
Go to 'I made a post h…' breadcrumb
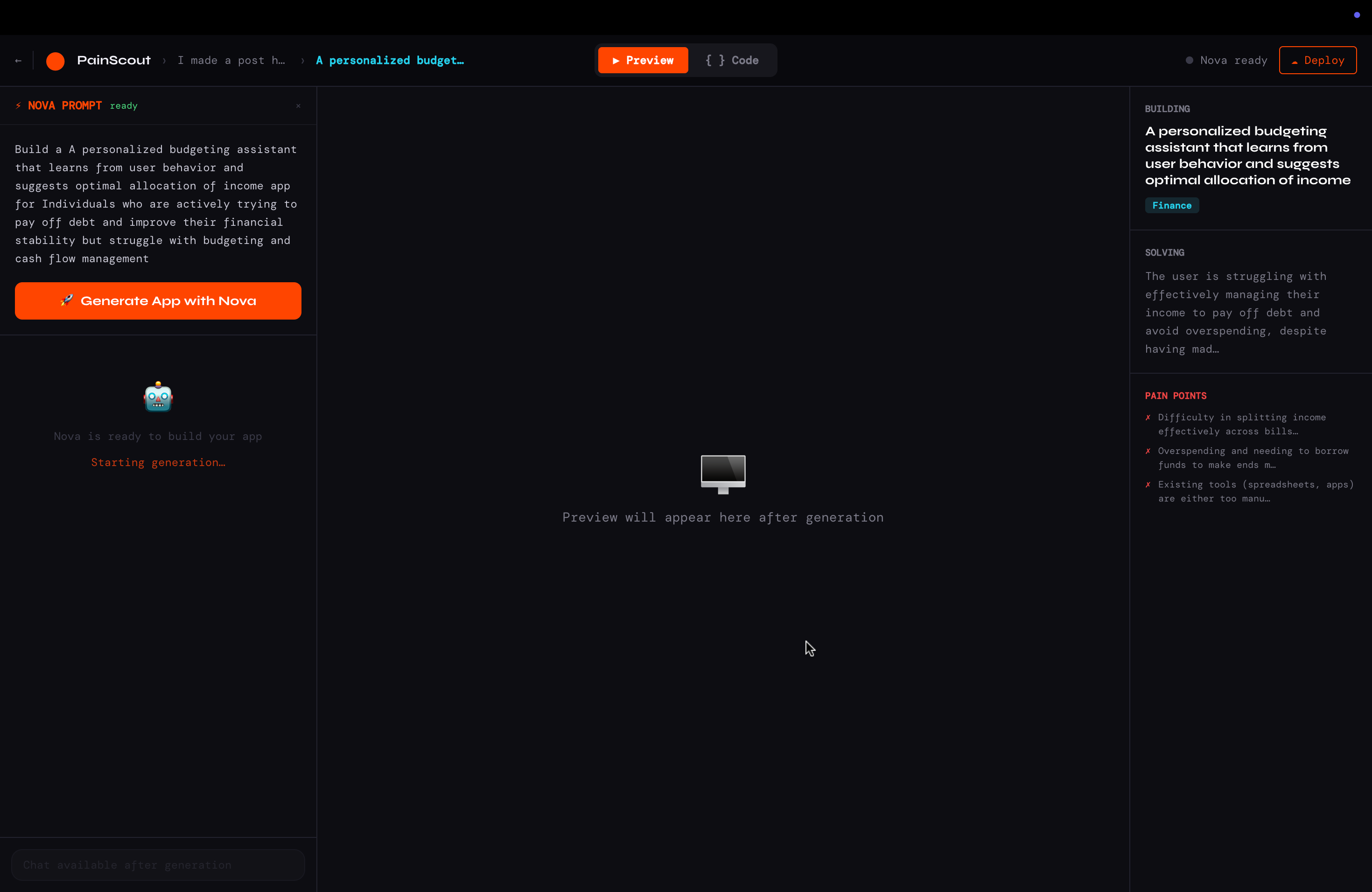(231, 61)
